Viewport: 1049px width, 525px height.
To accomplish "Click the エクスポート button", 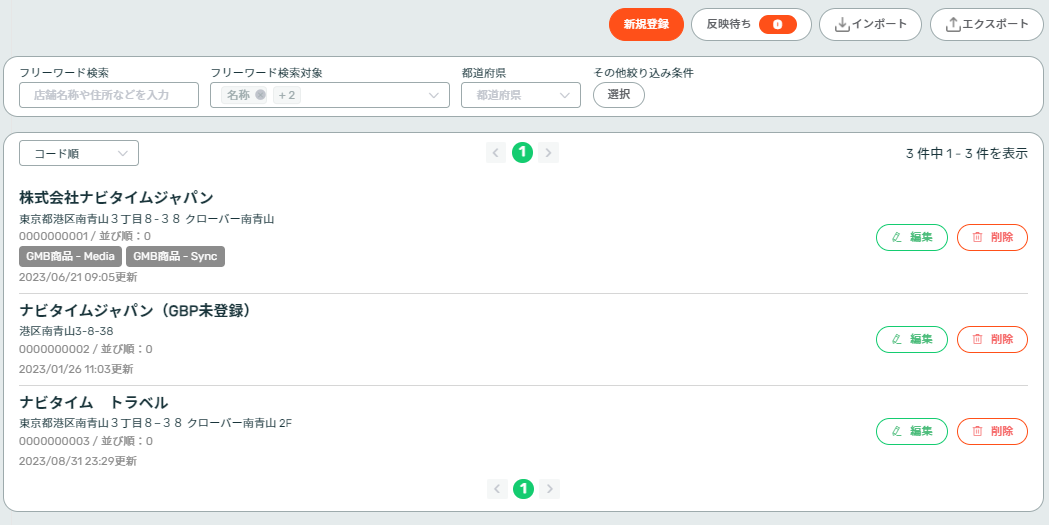I will click(986, 25).
